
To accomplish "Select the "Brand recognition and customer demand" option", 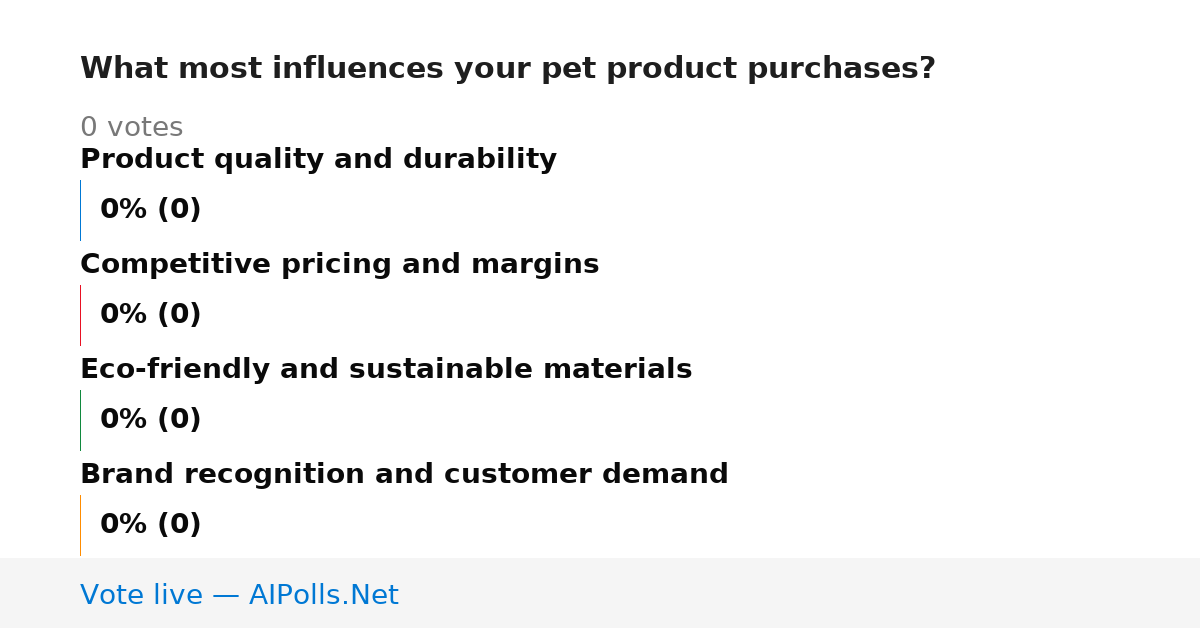I will 404,475.
